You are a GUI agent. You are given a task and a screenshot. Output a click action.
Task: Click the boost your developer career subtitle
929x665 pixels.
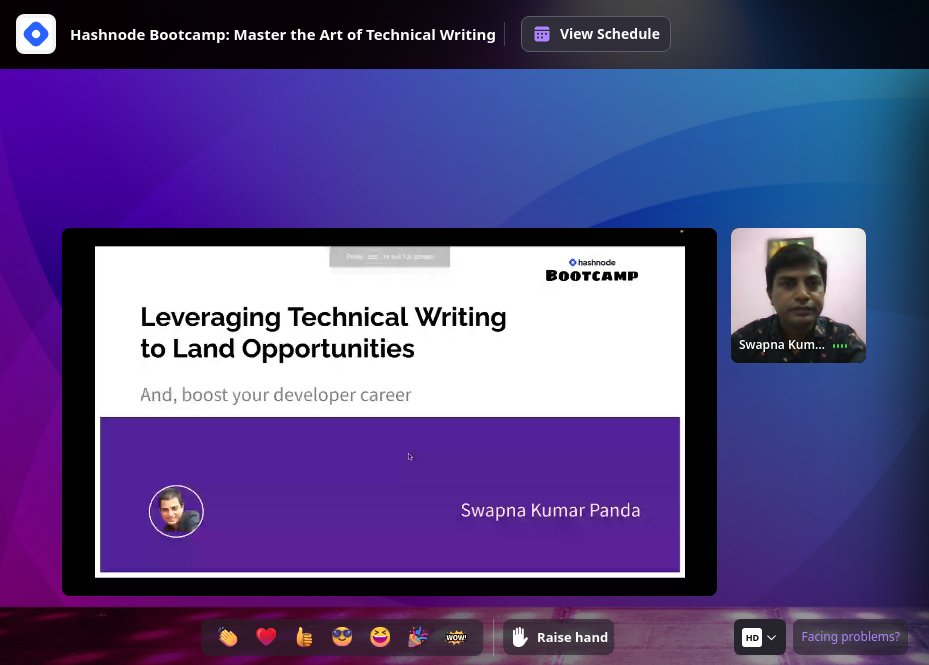276,395
